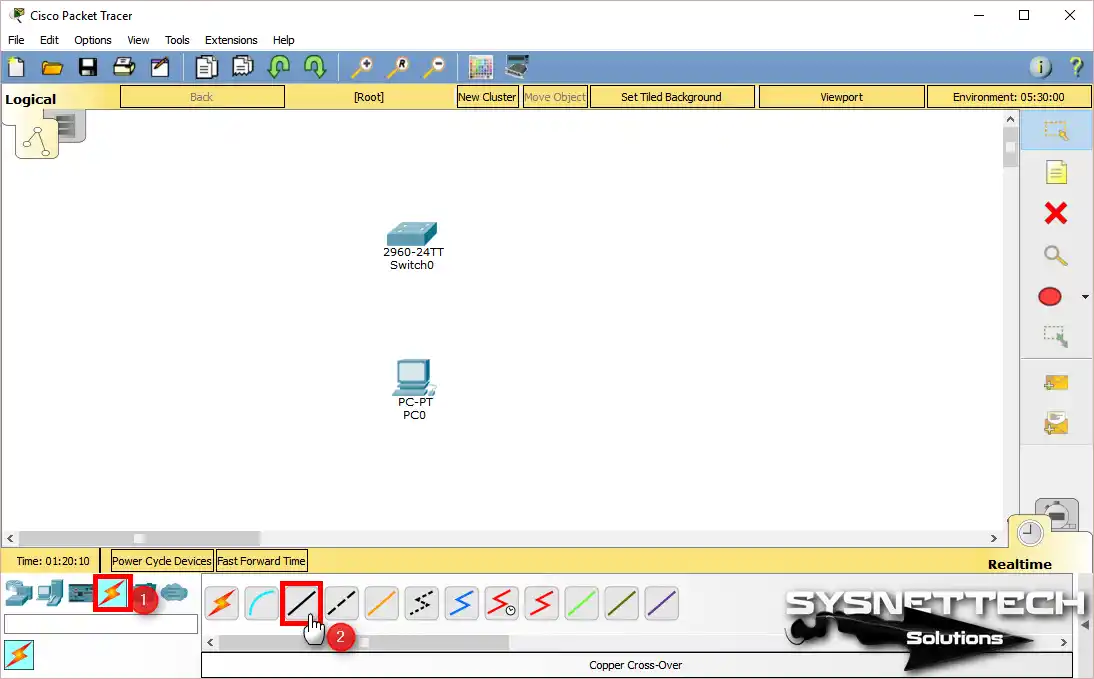The width and height of the screenshot is (1094, 679).
Task: Select Automatically Choose Connection Type lightning icon
Action: (222, 603)
